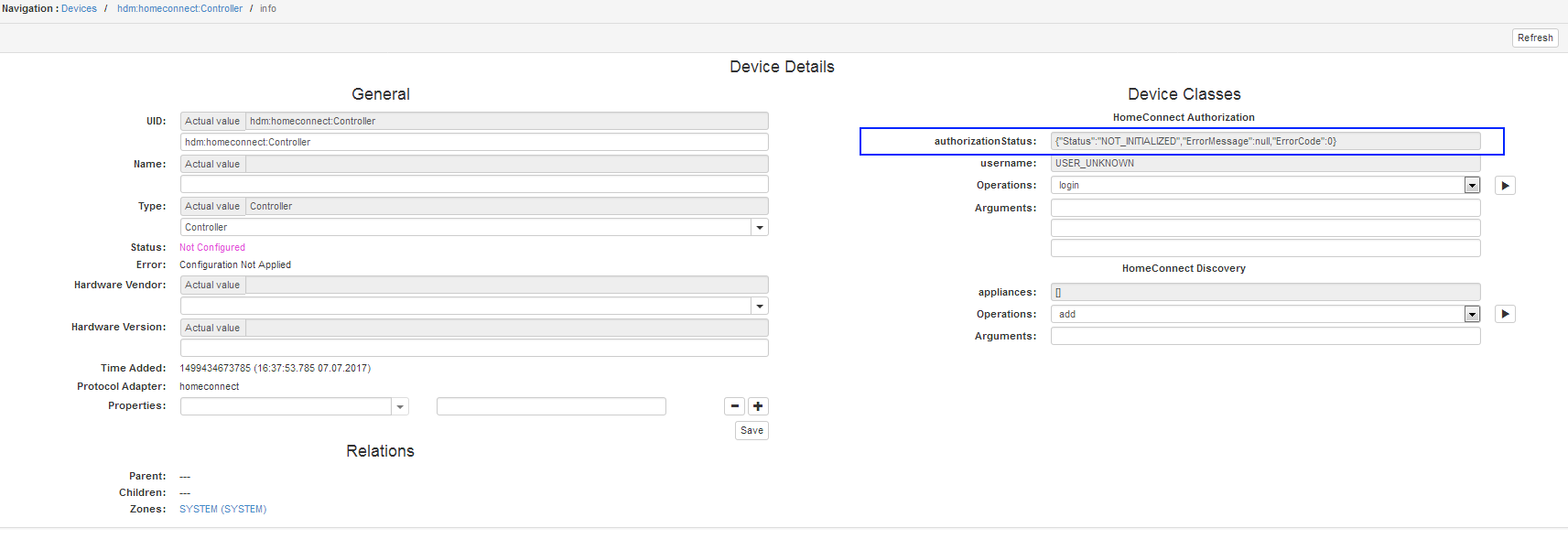Run the login operation play button
1568x539 pixels.
[1505, 186]
